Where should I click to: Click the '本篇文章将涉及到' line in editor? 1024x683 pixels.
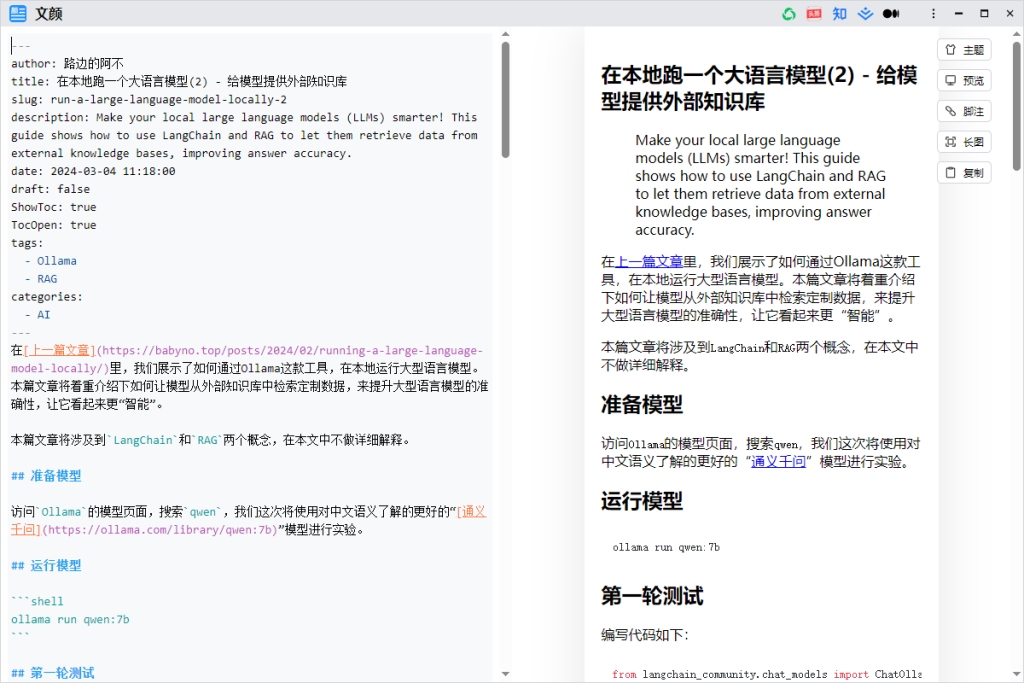pyautogui.click(x=211, y=440)
